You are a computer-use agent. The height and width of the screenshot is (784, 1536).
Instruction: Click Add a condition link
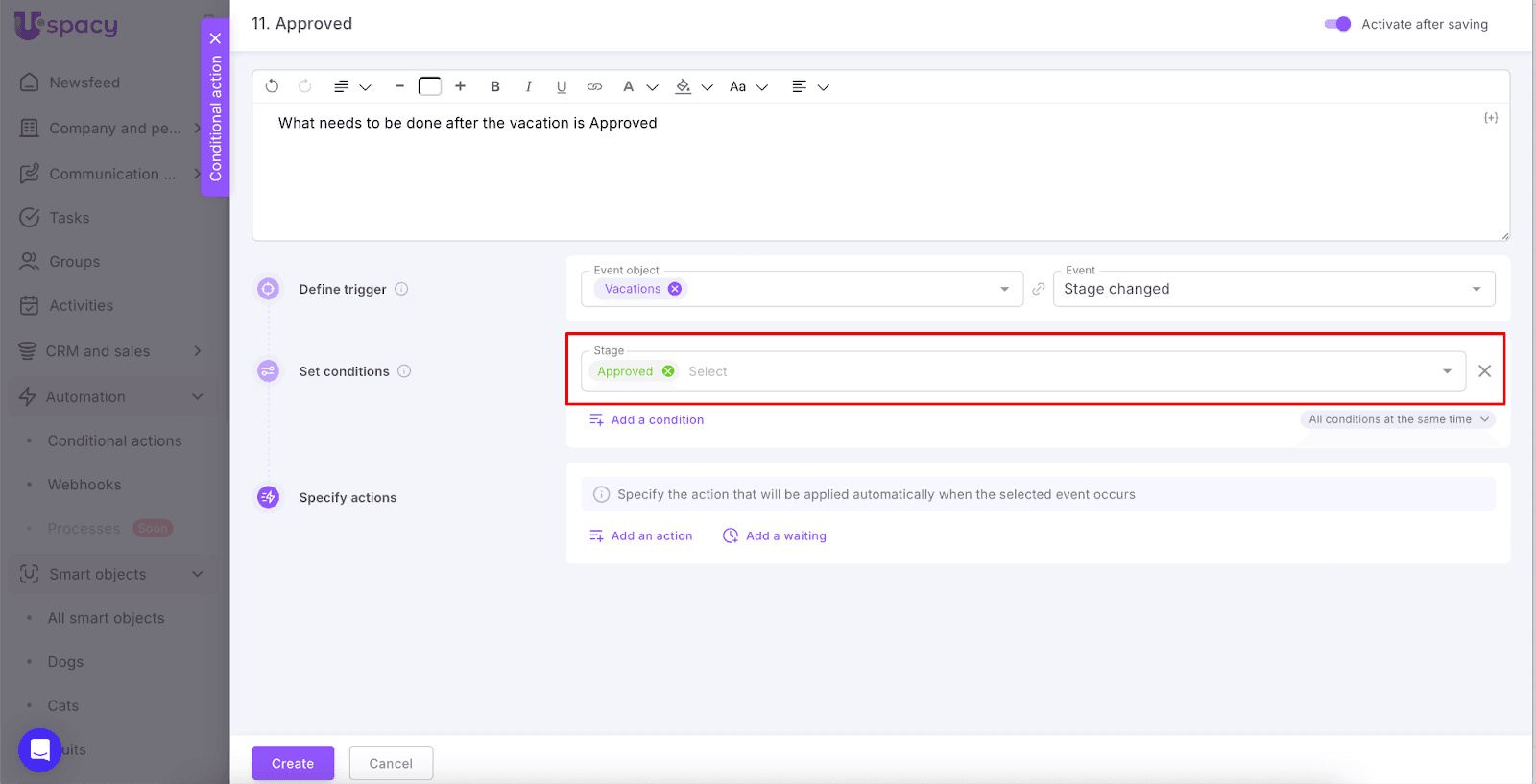(x=657, y=419)
